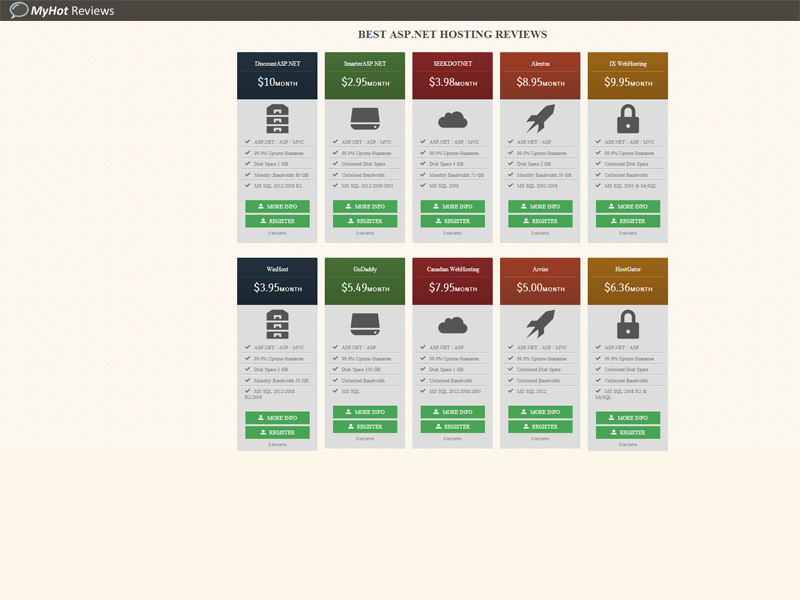
Task: Register with HostGator
Action: coord(628,432)
